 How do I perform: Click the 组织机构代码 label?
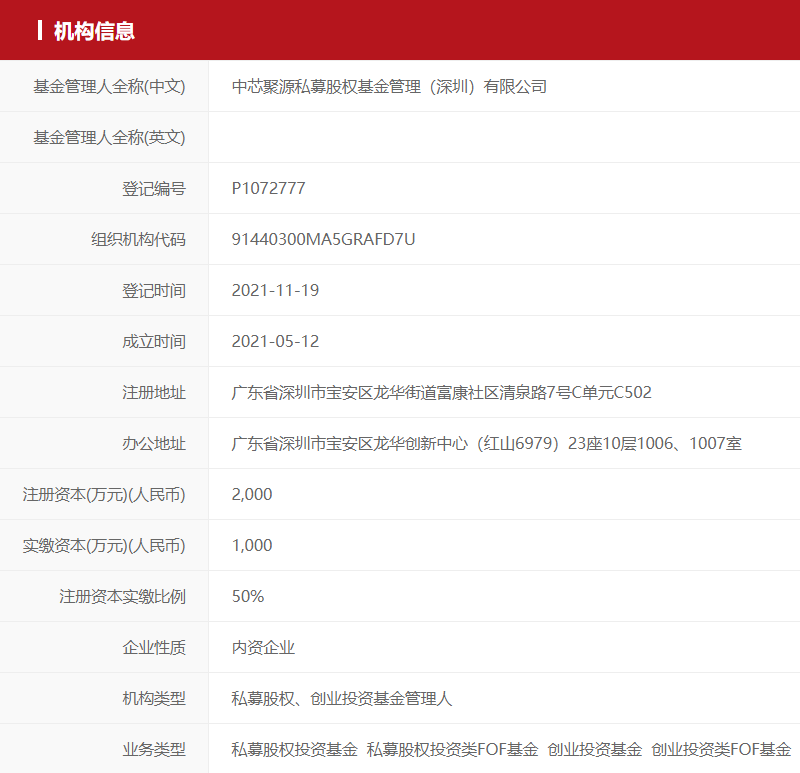(138, 239)
